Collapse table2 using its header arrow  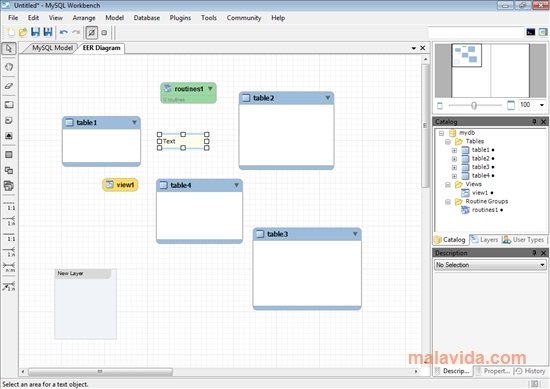click(328, 98)
